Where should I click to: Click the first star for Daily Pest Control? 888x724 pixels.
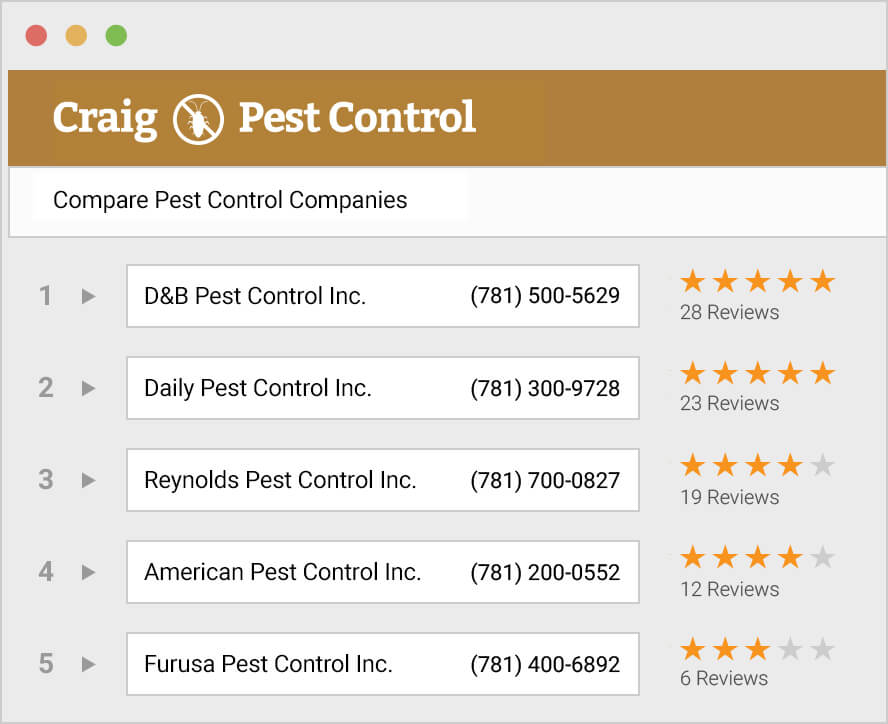click(692, 373)
